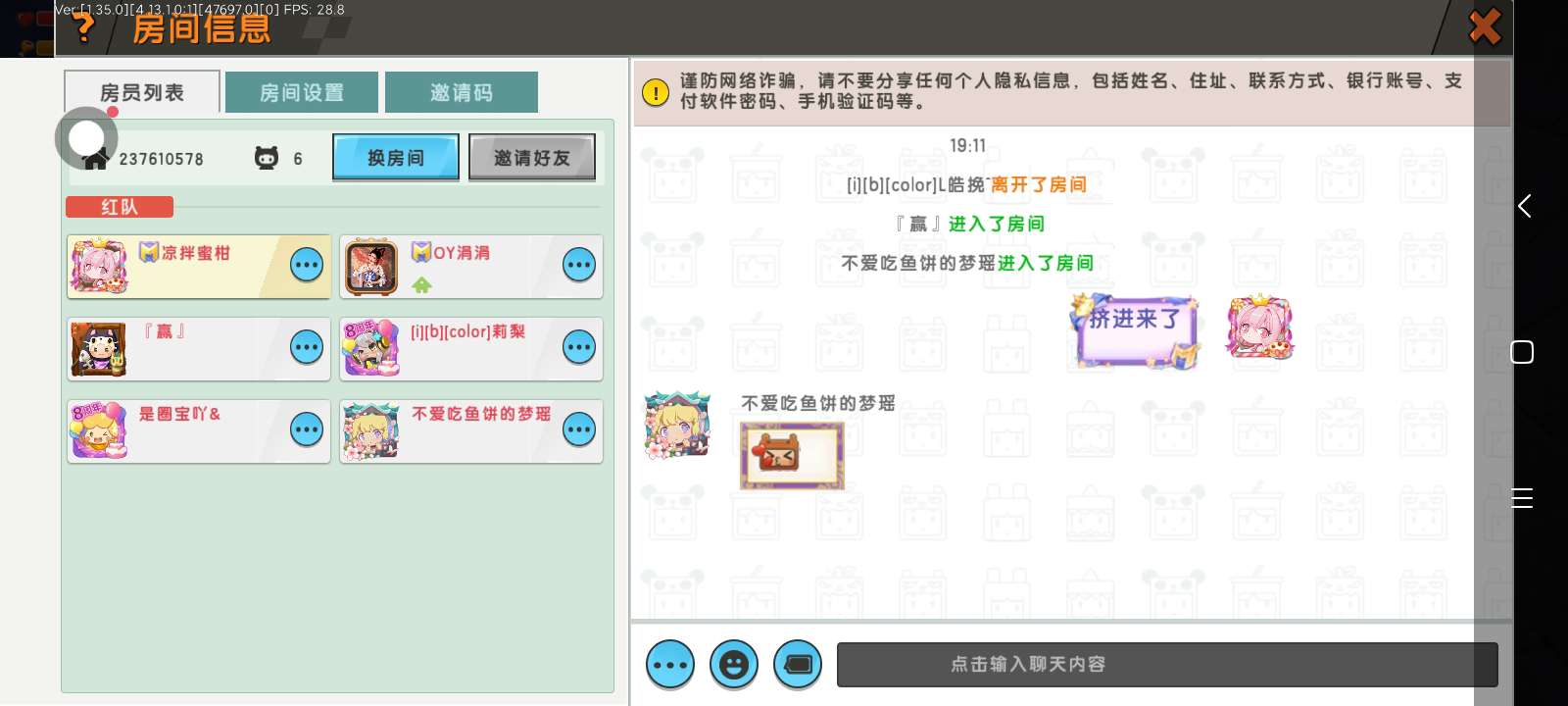Screen dimensions: 1568x706
Task: Close the 房间信息 panel with the X
Action: click(x=1485, y=26)
